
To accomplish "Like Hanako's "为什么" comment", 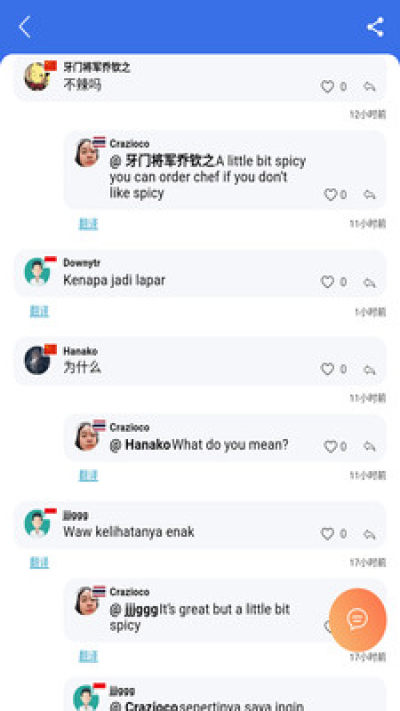I will point(327,369).
